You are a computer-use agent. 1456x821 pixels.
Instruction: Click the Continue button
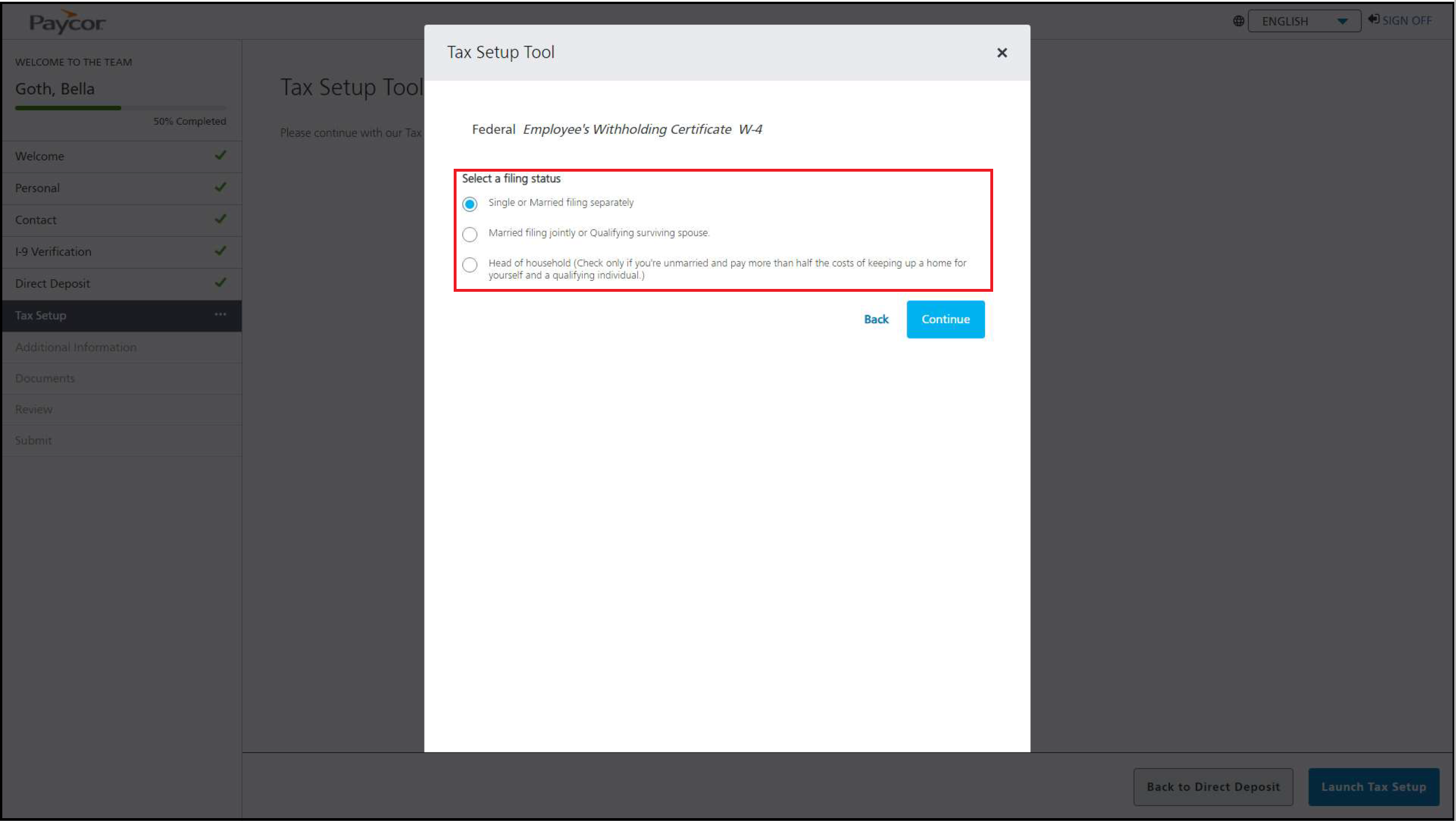tap(945, 319)
